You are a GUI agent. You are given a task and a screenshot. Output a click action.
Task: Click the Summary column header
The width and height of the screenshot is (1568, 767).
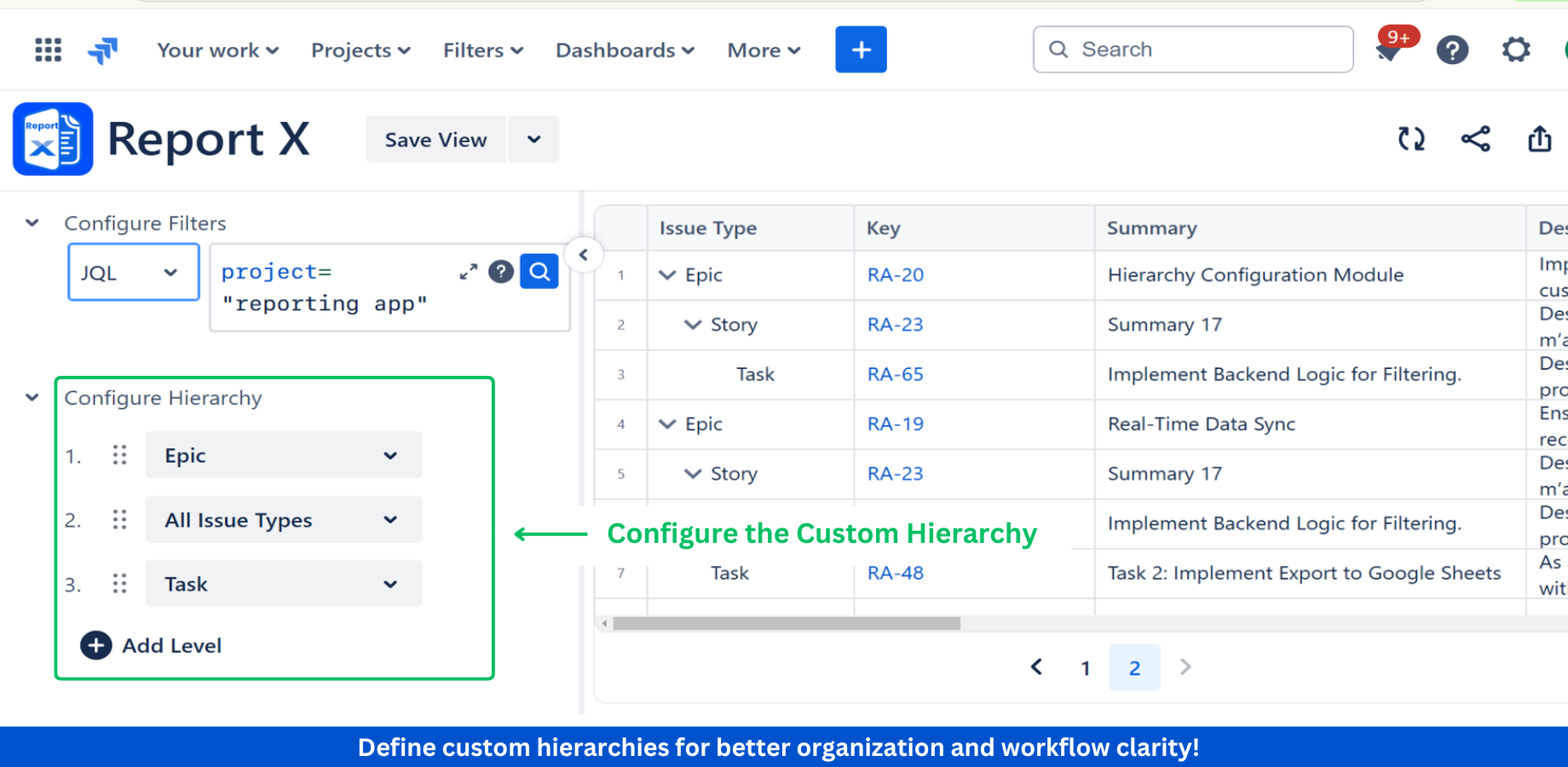click(x=1310, y=228)
